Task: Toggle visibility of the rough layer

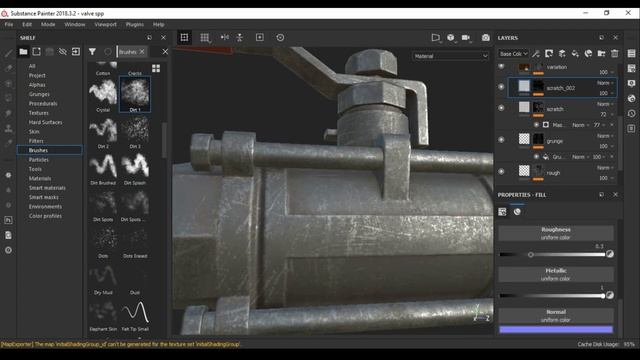Action: pyautogui.click(x=501, y=172)
